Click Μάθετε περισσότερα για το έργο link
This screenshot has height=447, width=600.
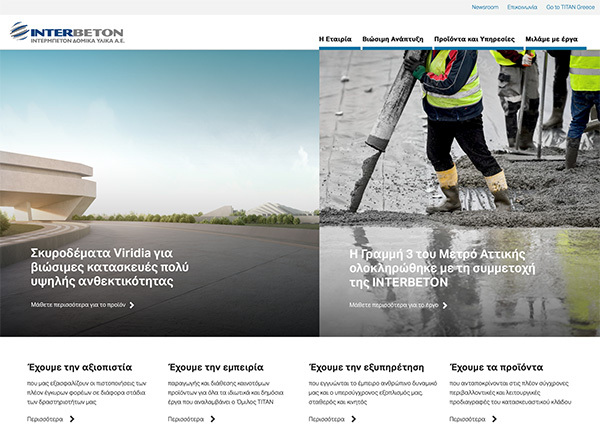[393, 305]
